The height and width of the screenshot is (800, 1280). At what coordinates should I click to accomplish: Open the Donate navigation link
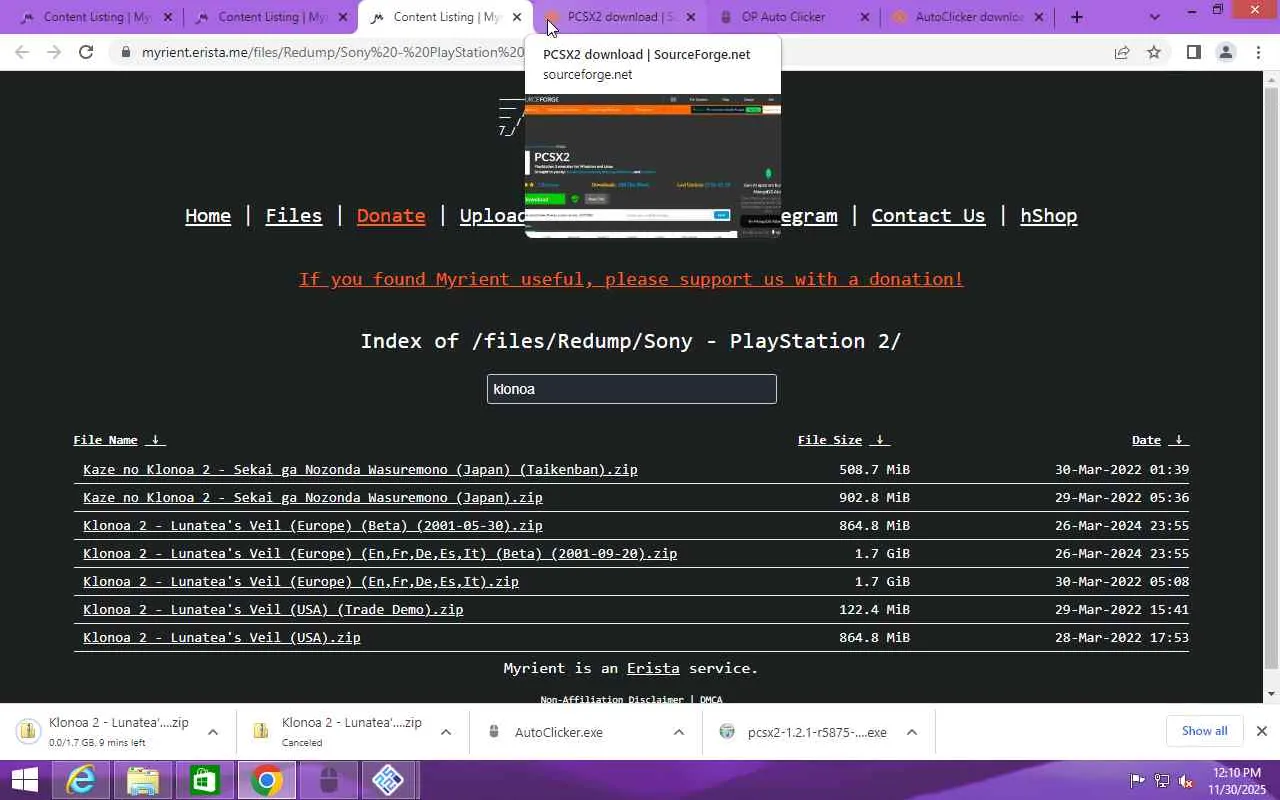coord(391,215)
